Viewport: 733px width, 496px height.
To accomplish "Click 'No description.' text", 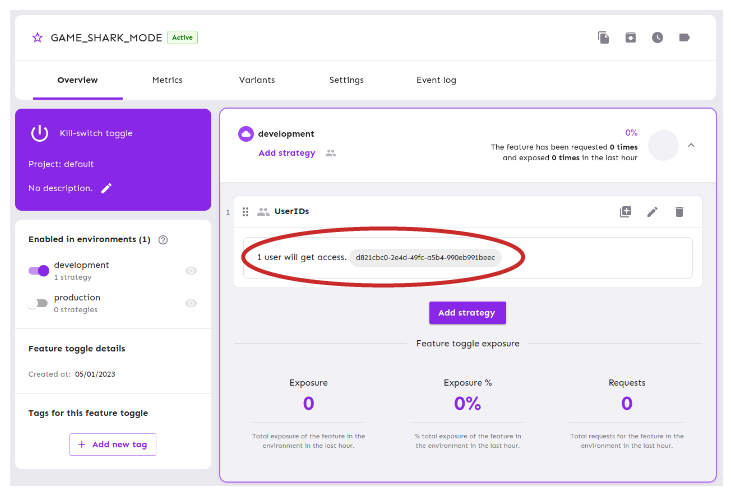I will (60, 188).
